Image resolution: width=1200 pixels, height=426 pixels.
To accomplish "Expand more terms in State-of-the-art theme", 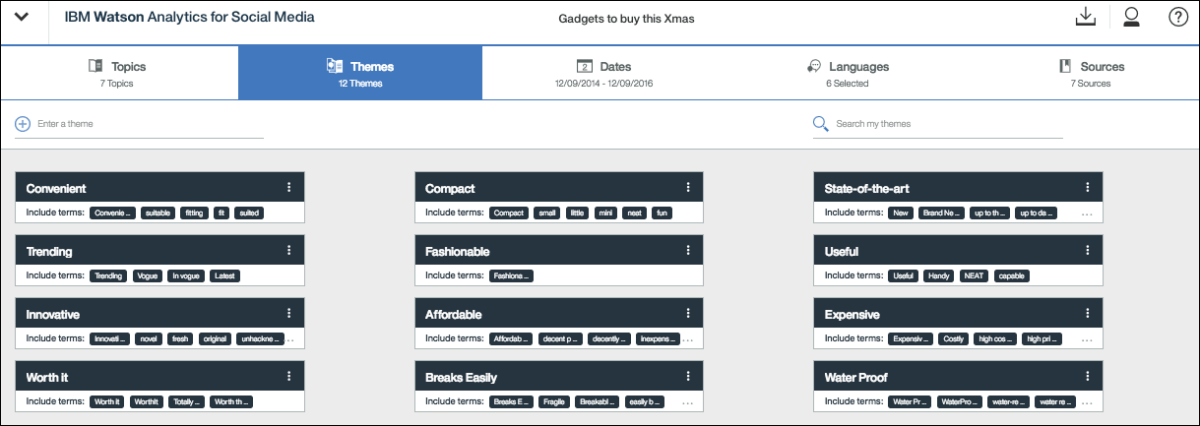I will pos(1087,214).
